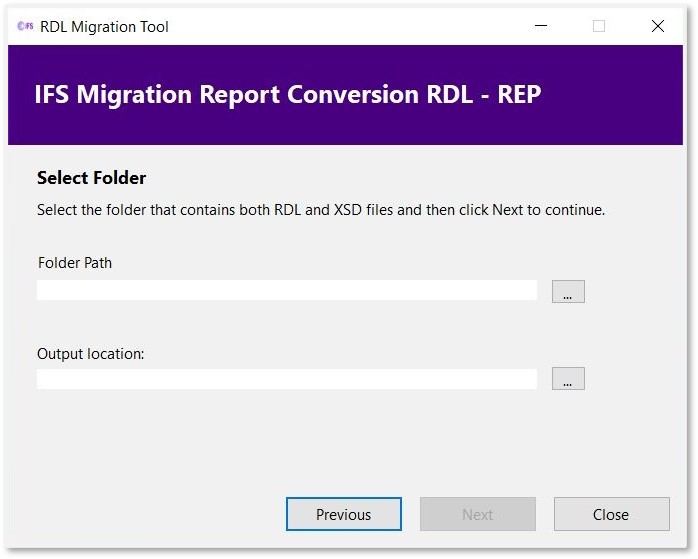
Task: Click the instruction text about RDL and XSD files
Action: [321, 210]
